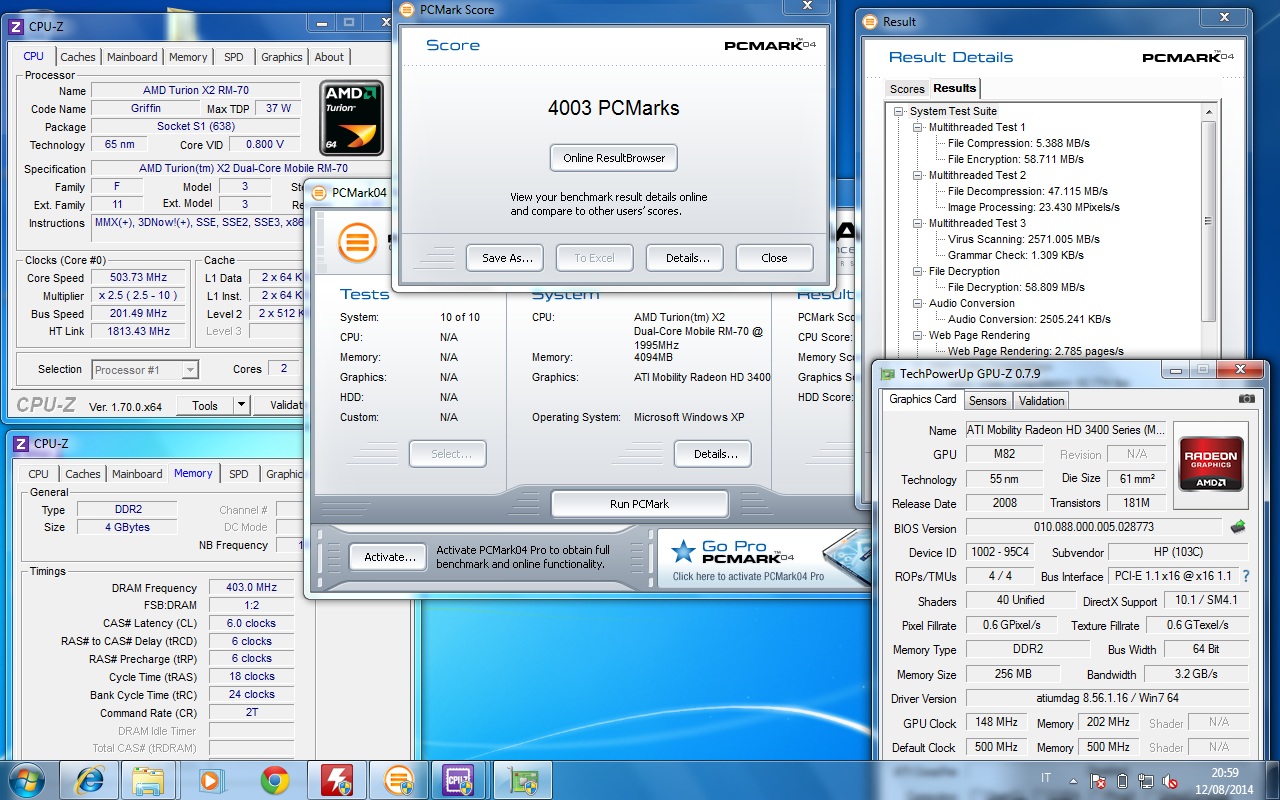Open Windows Explorer folder in taskbar

pyautogui.click(x=148, y=780)
